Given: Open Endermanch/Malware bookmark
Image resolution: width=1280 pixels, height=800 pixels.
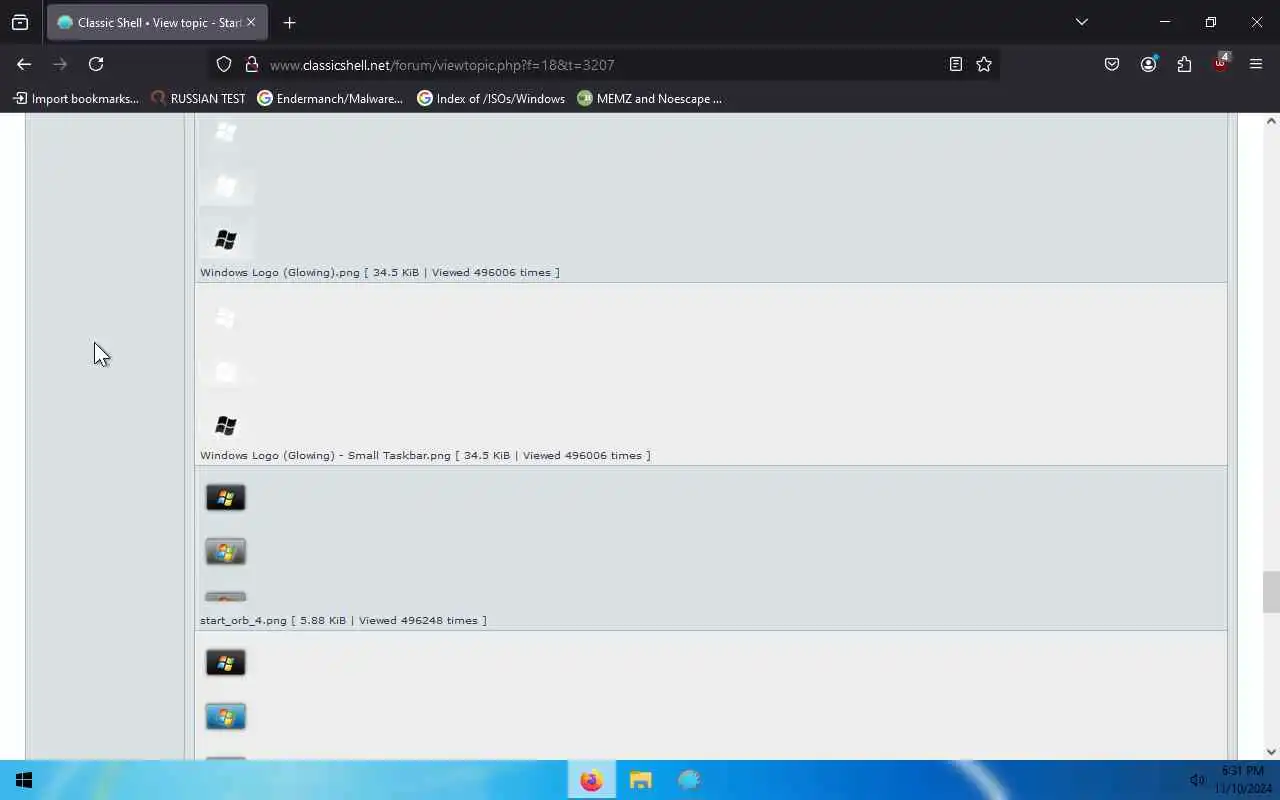Looking at the screenshot, I should (330, 98).
